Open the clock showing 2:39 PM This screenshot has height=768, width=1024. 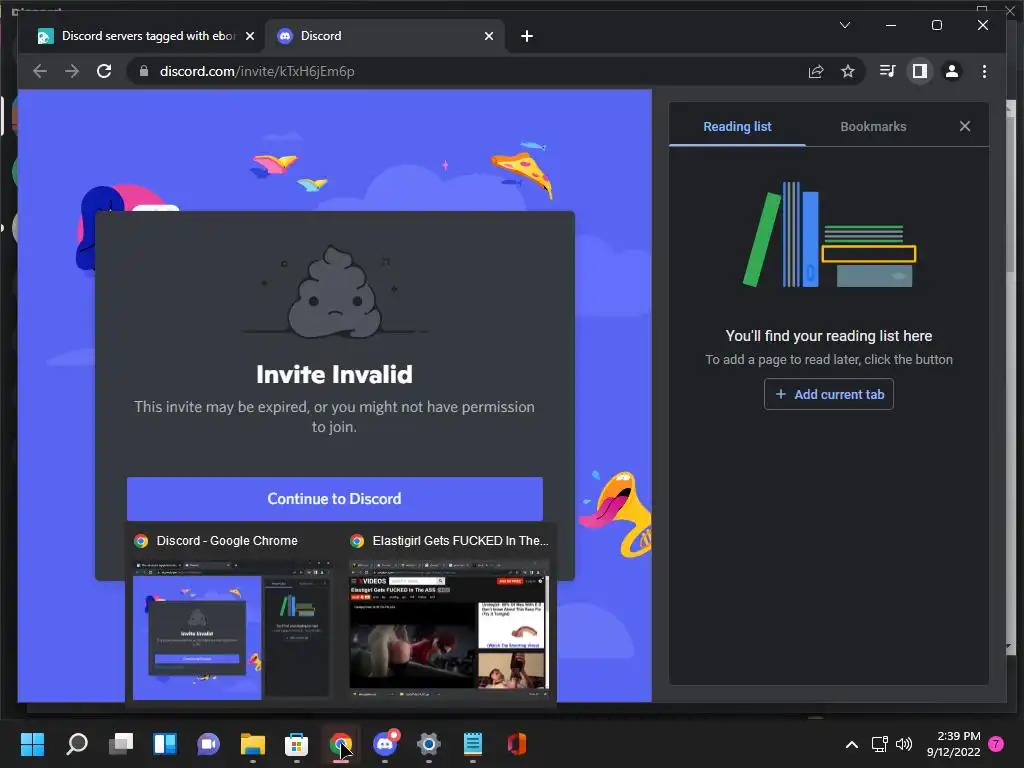pyautogui.click(x=953, y=744)
